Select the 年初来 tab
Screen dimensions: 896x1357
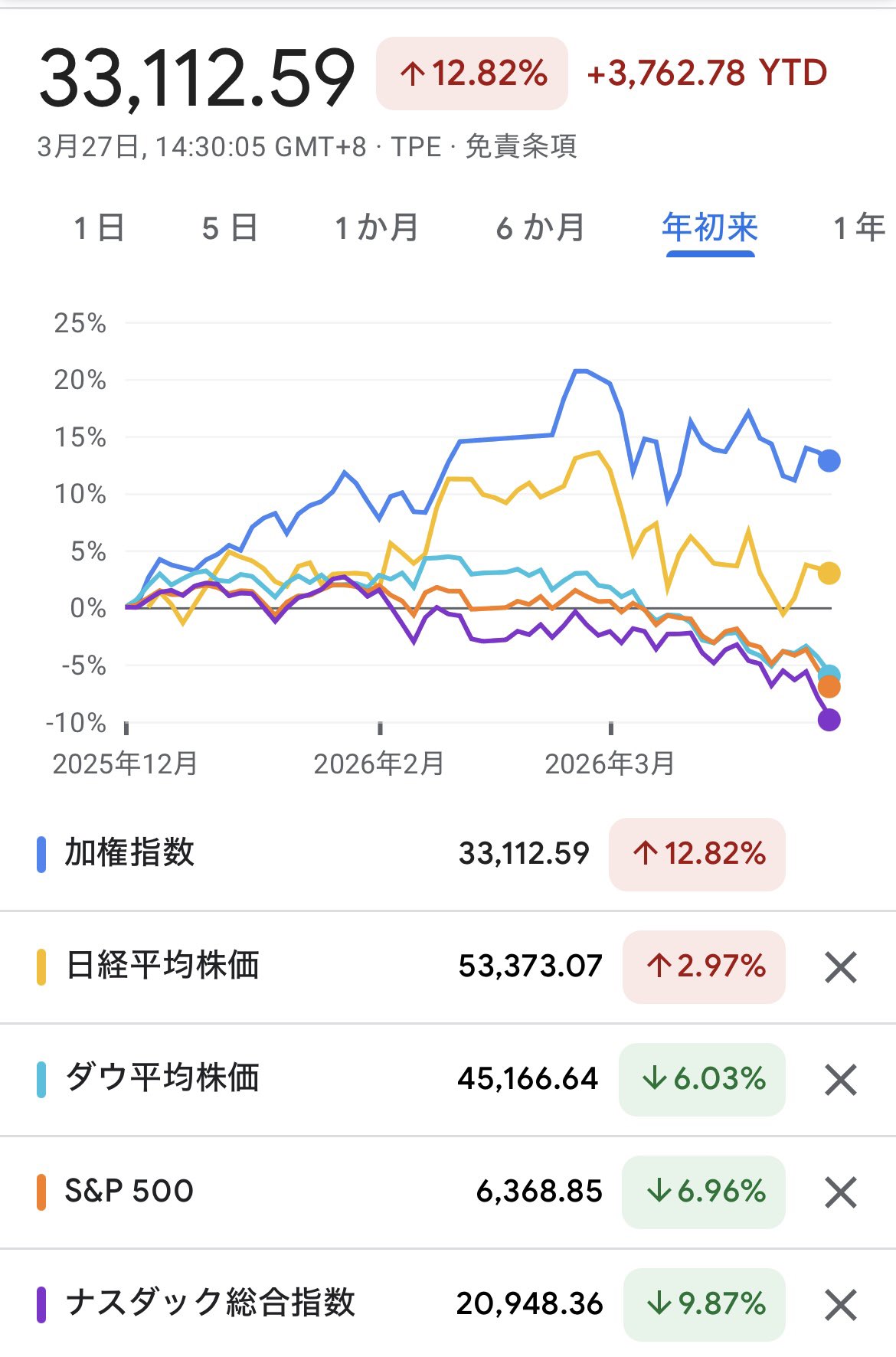tap(710, 228)
